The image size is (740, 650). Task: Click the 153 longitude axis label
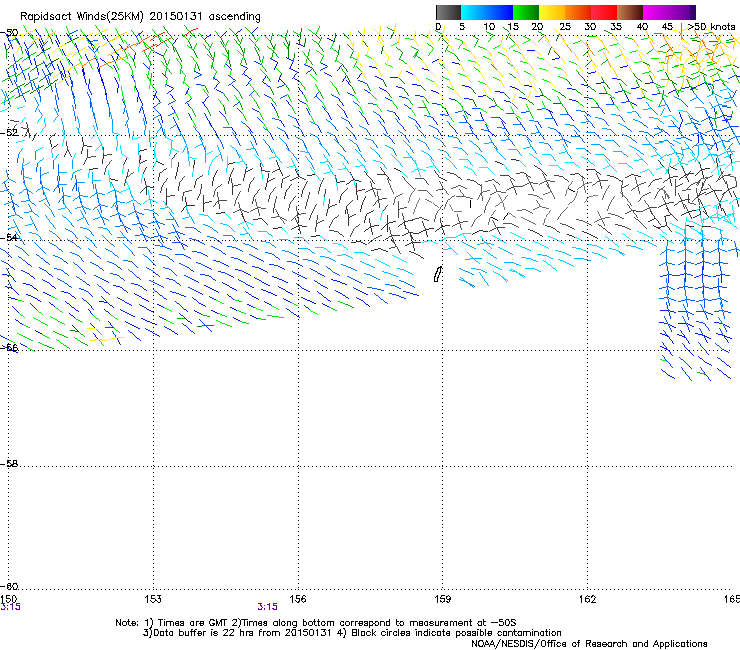click(x=153, y=599)
